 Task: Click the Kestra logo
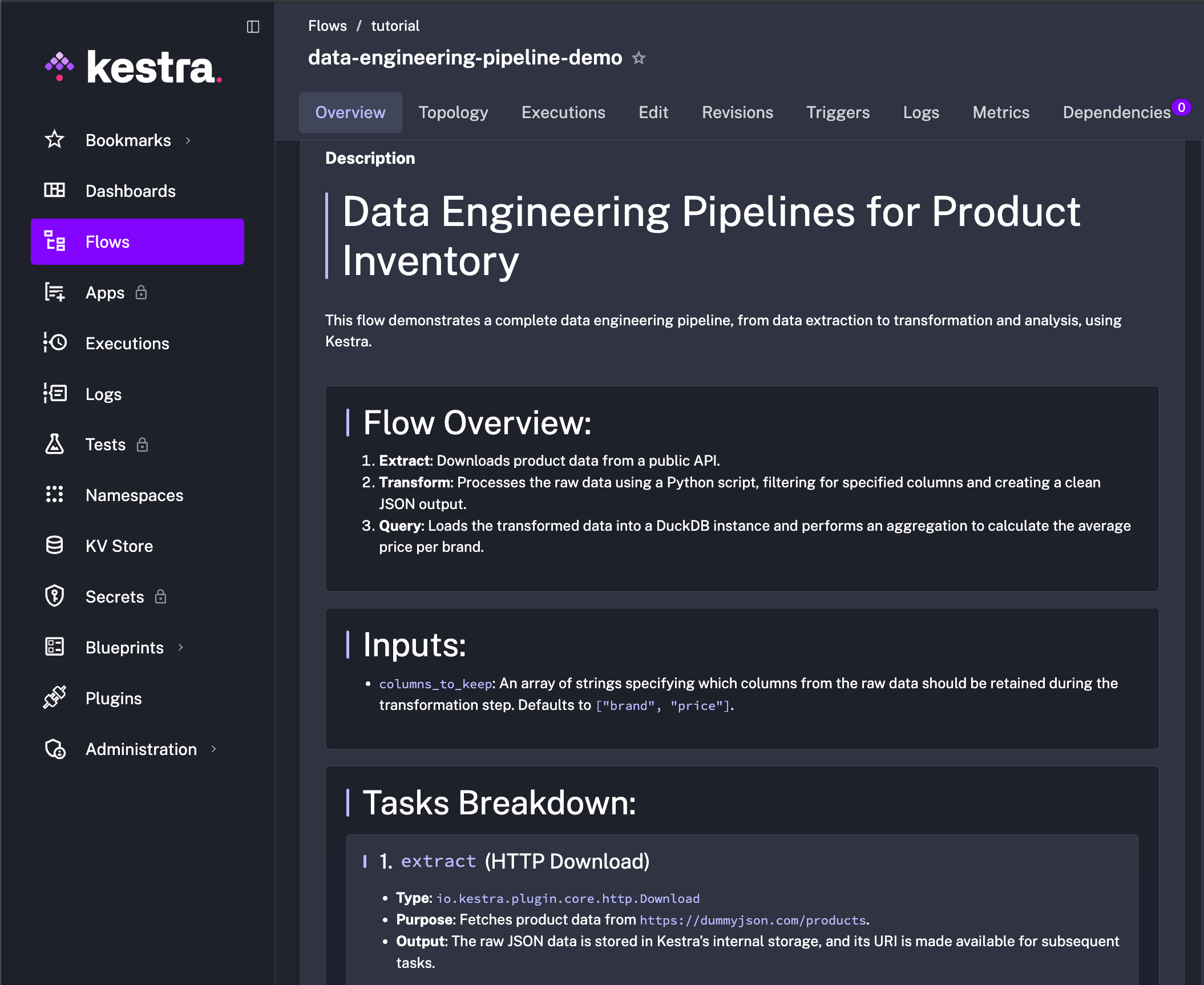[134, 68]
